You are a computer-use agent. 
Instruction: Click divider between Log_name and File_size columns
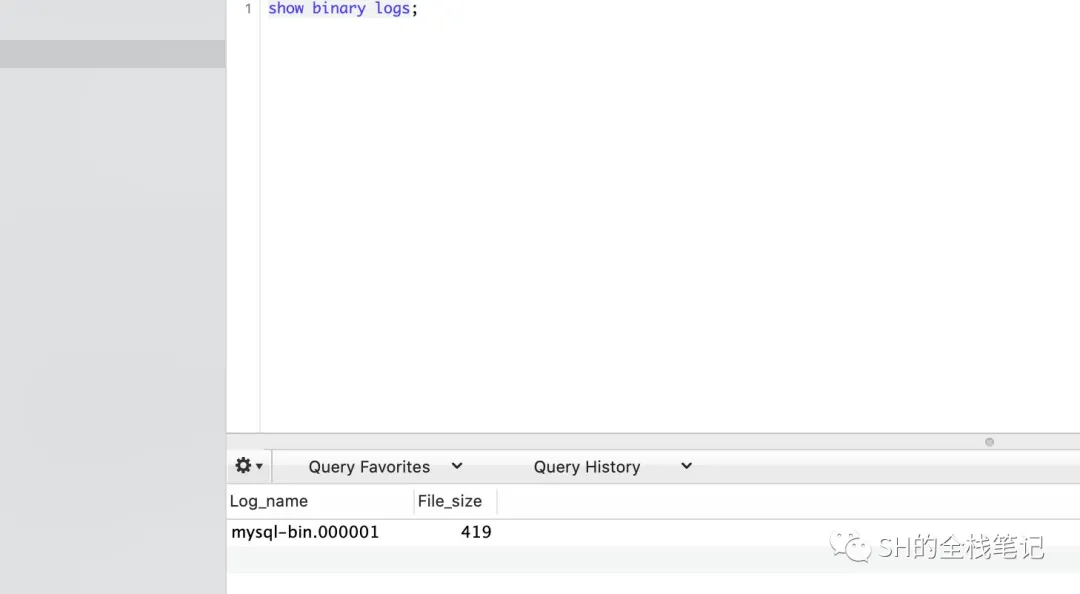point(414,501)
